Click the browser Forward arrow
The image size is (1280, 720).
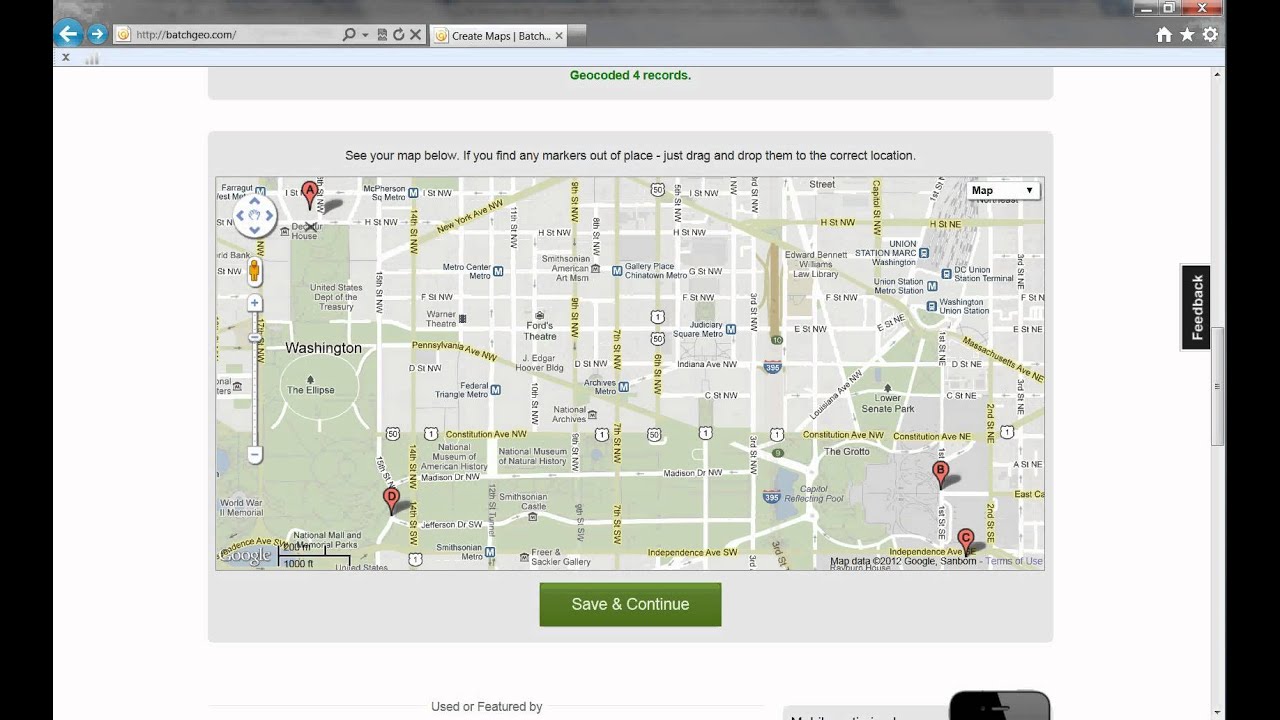click(97, 34)
